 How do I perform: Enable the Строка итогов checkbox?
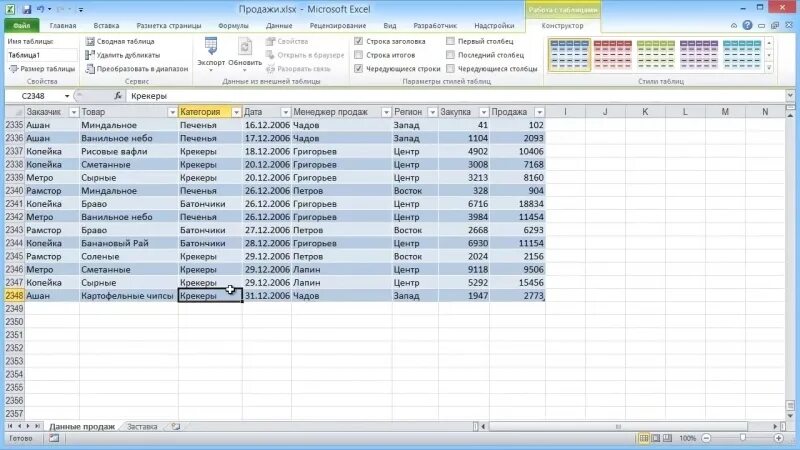pyautogui.click(x=359, y=55)
